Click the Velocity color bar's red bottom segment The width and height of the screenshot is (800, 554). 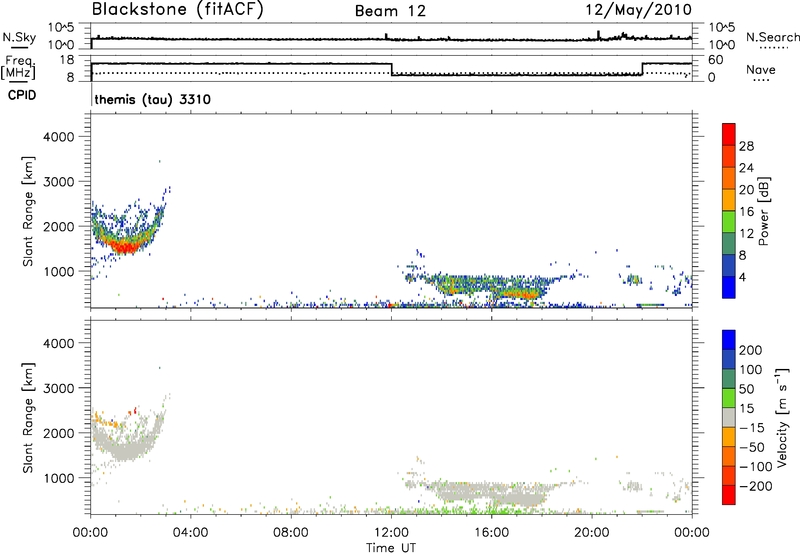coord(729,495)
